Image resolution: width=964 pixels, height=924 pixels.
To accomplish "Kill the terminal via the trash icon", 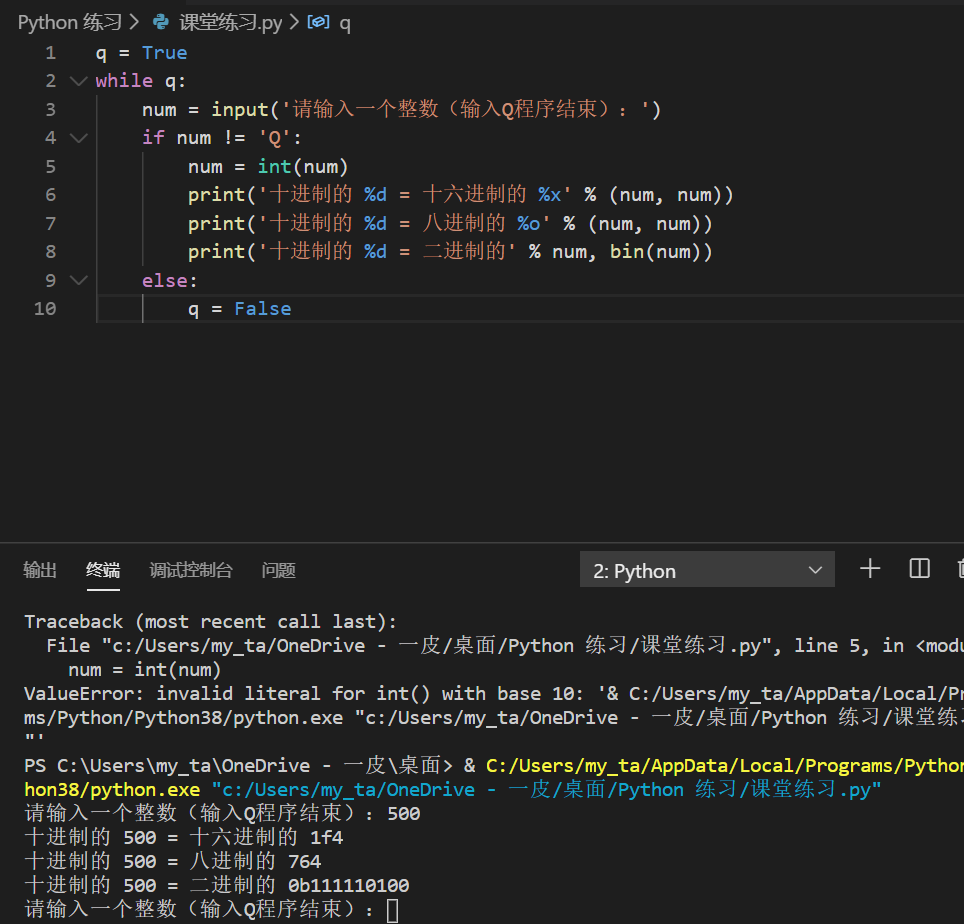I will point(957,568).
